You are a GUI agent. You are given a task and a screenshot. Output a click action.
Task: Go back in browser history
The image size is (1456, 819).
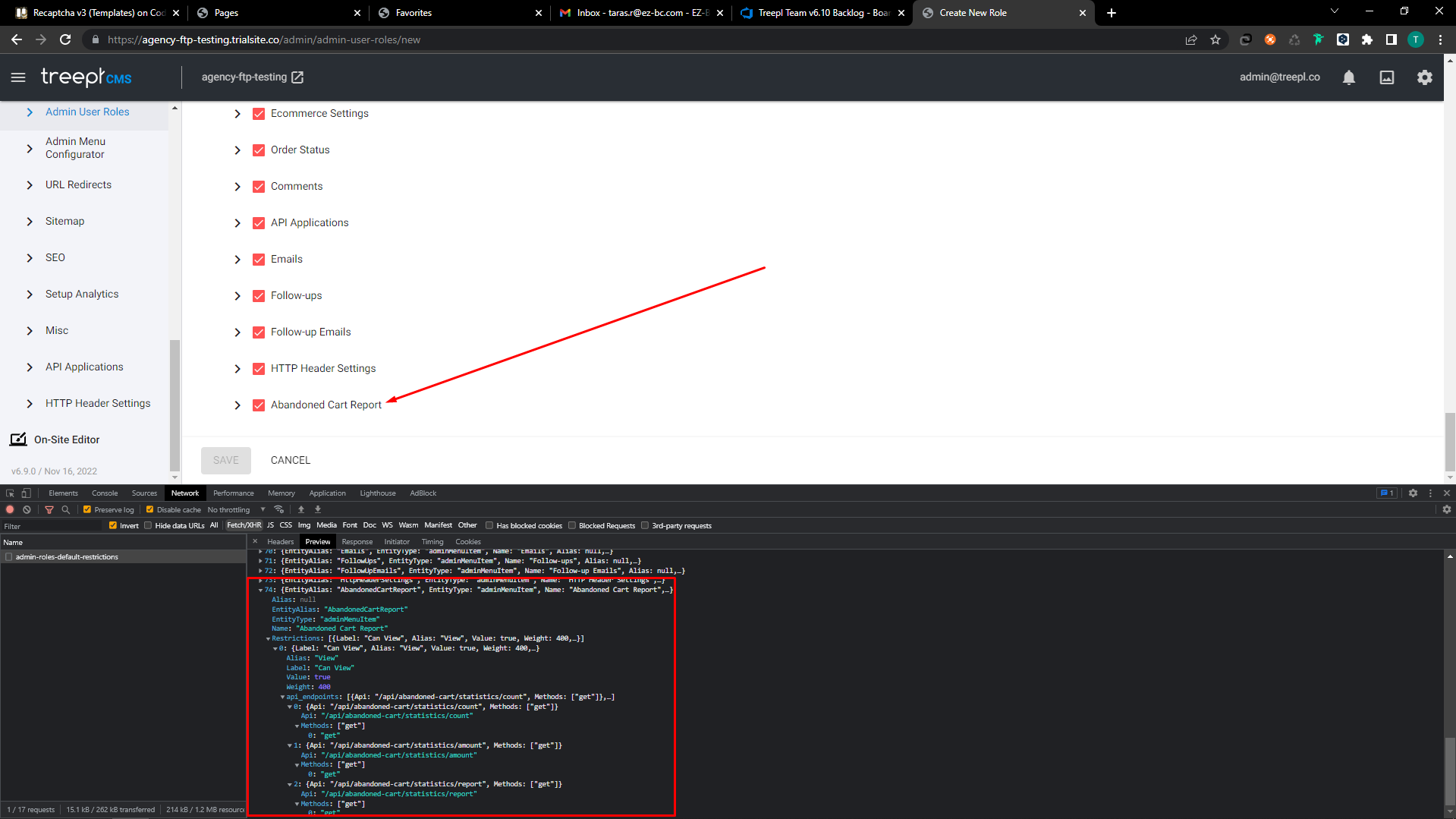pos(17,39)
